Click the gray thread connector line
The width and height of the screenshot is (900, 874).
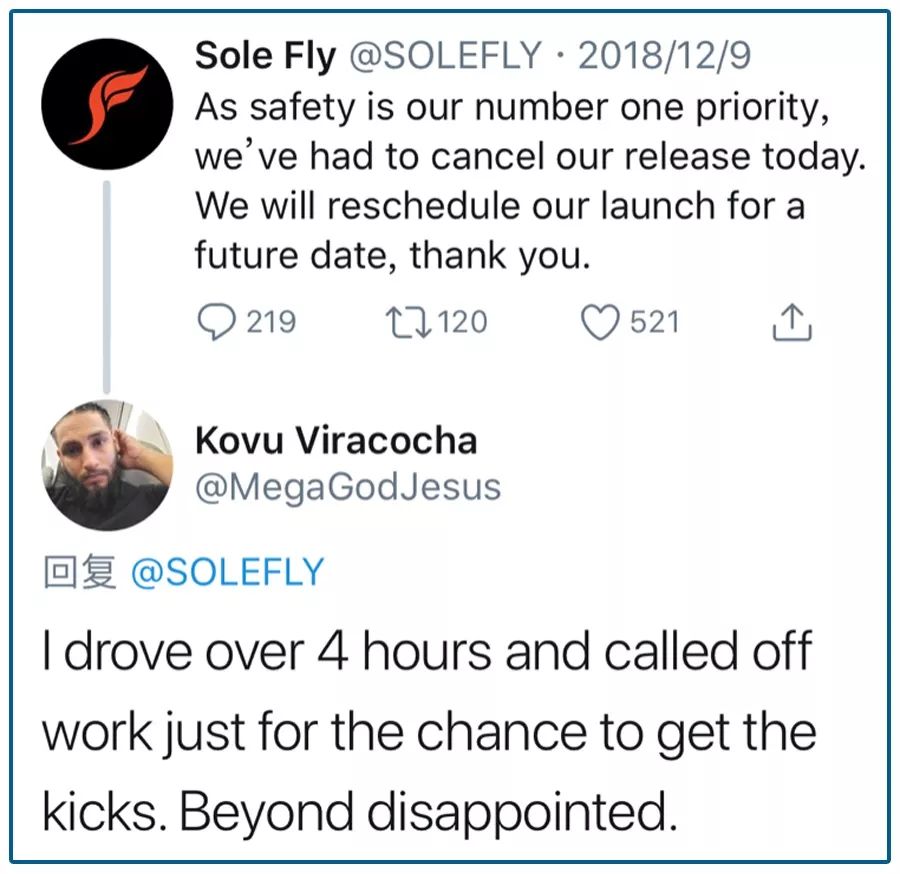(x=107, y=290)
